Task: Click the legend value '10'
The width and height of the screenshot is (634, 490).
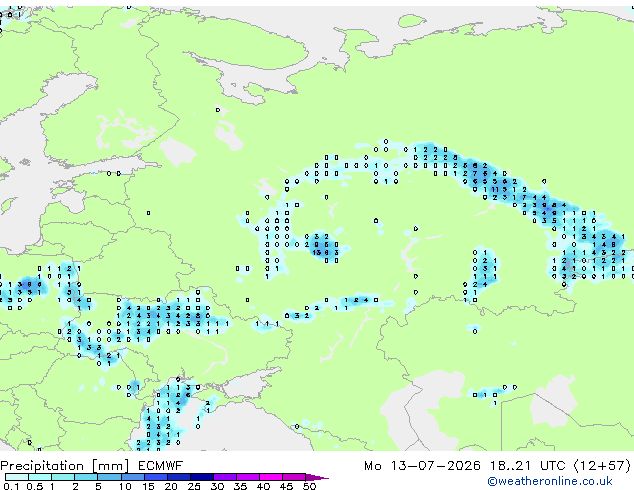Action: click(125, 486)
